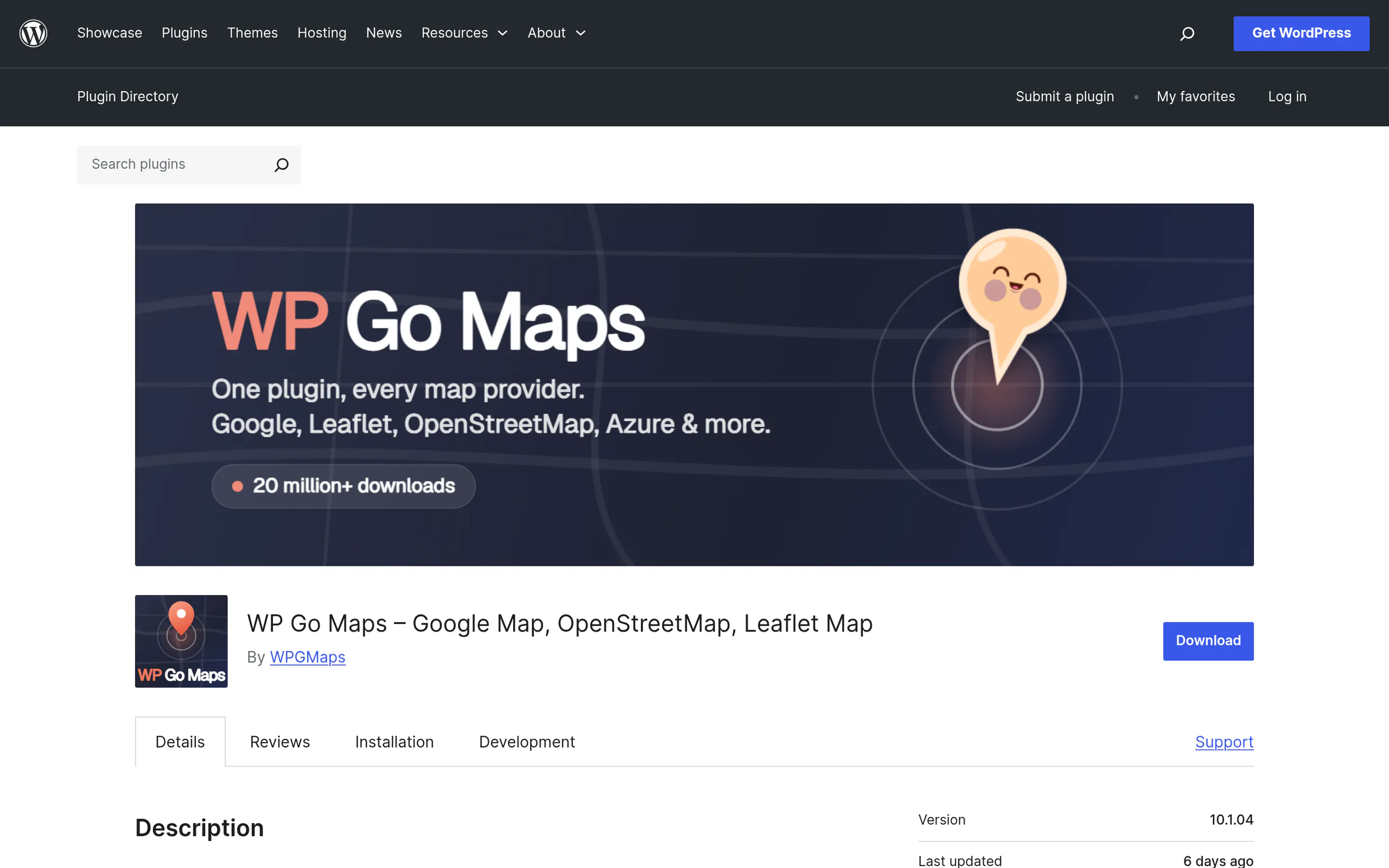Screen dimensions: 1389x868
Task: Go to Plugins in top navigation
Action: pyautogui.click(x=184, y=33)
